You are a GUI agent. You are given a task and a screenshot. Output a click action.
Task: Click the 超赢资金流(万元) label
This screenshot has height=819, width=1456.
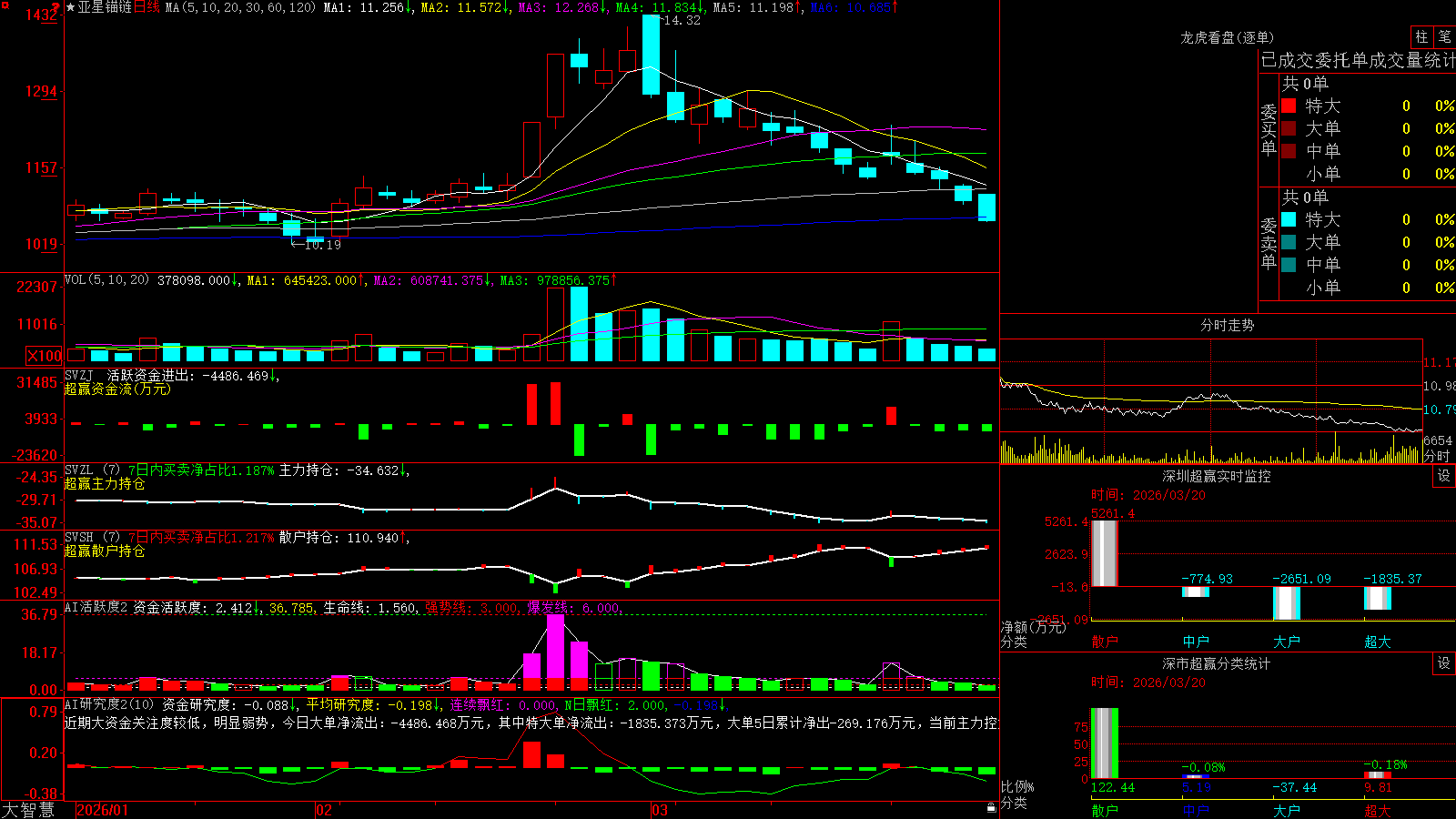pyautogui.click(x=117, y=389)
